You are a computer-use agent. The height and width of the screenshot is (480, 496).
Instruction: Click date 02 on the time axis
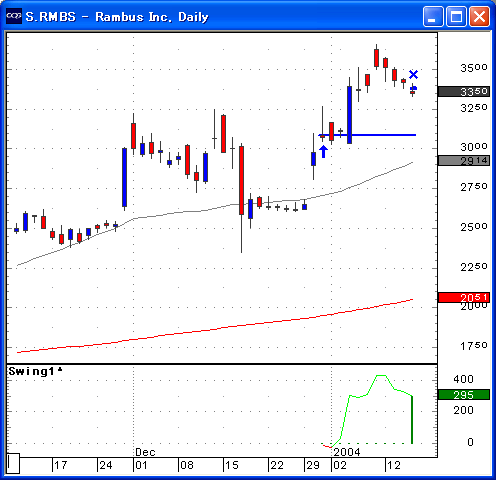(340, 465)
